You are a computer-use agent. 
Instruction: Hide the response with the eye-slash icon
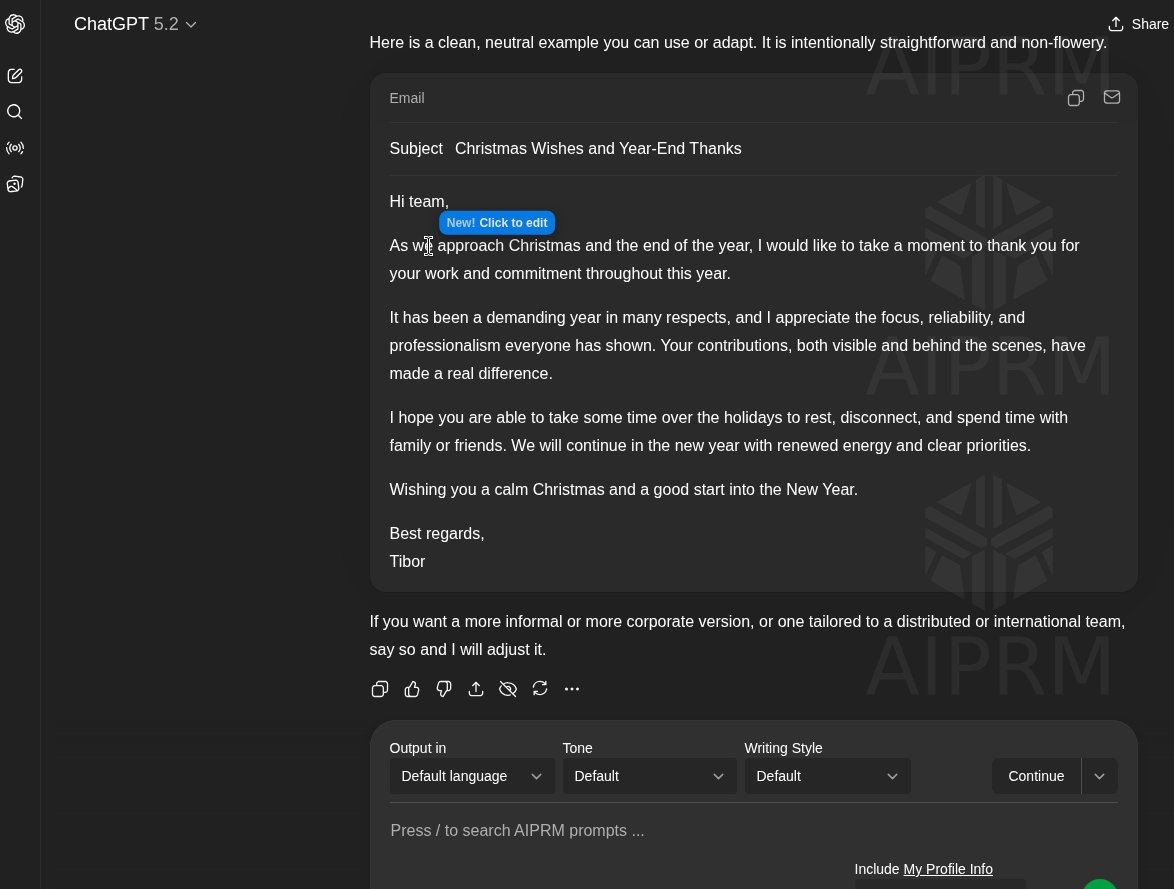coord(508,689)
